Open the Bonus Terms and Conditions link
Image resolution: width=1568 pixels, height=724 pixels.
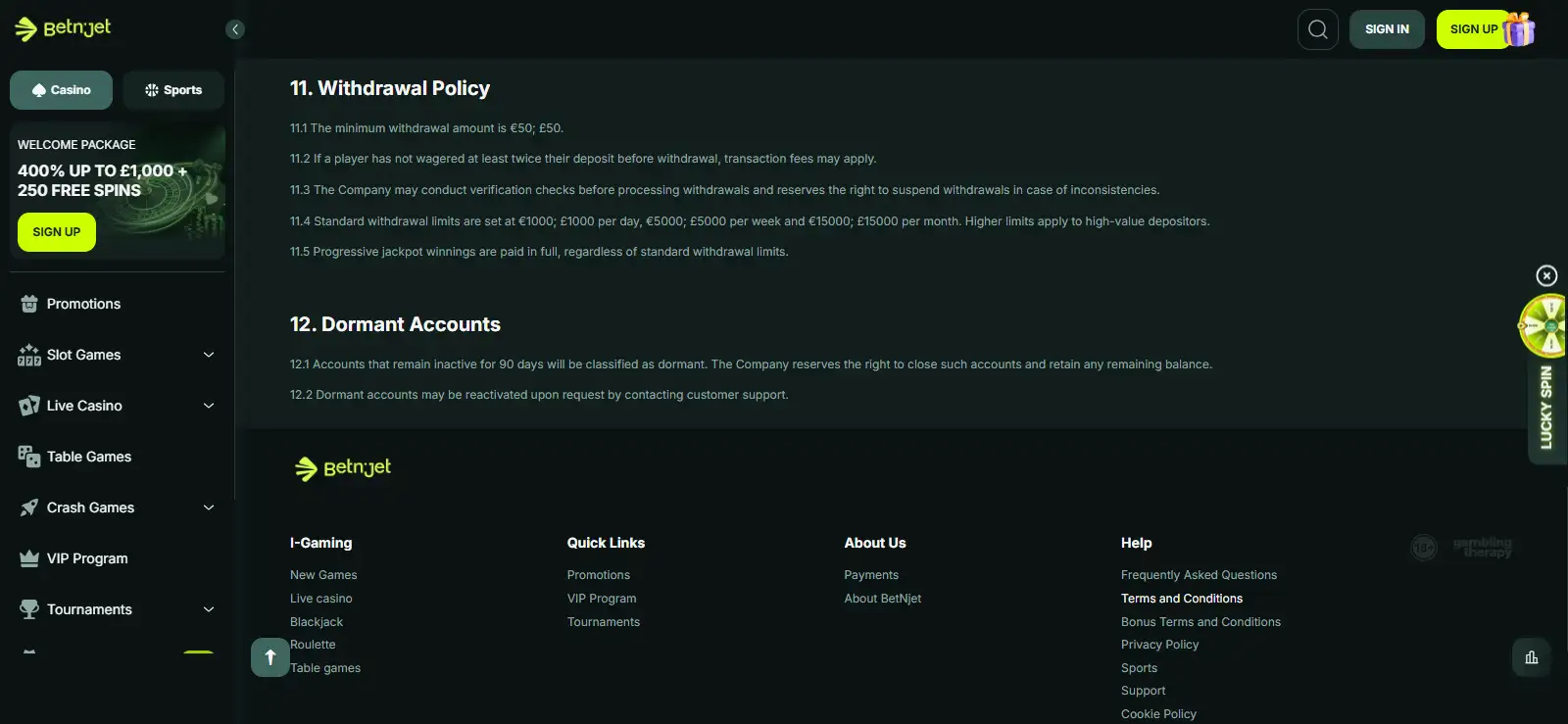pos(1200,622)
